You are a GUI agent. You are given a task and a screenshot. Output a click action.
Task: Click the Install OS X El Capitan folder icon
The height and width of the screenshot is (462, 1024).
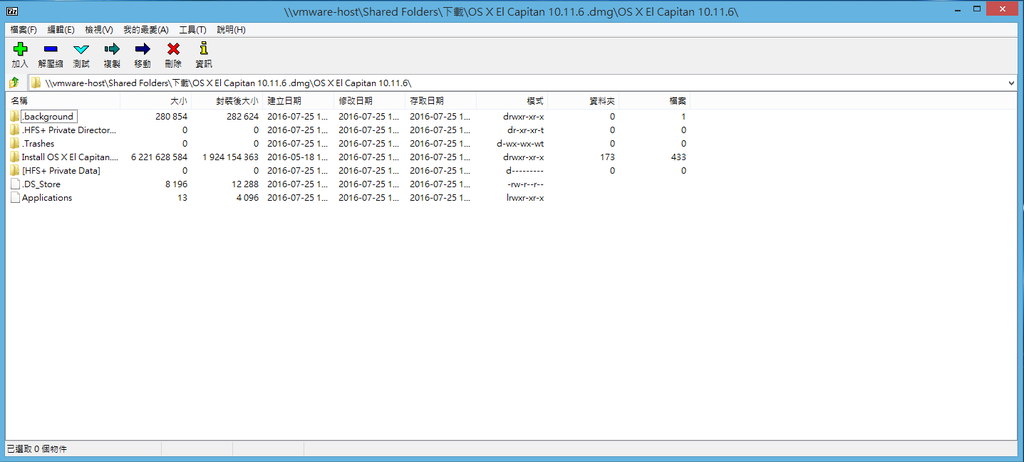(x=15, y=157)
